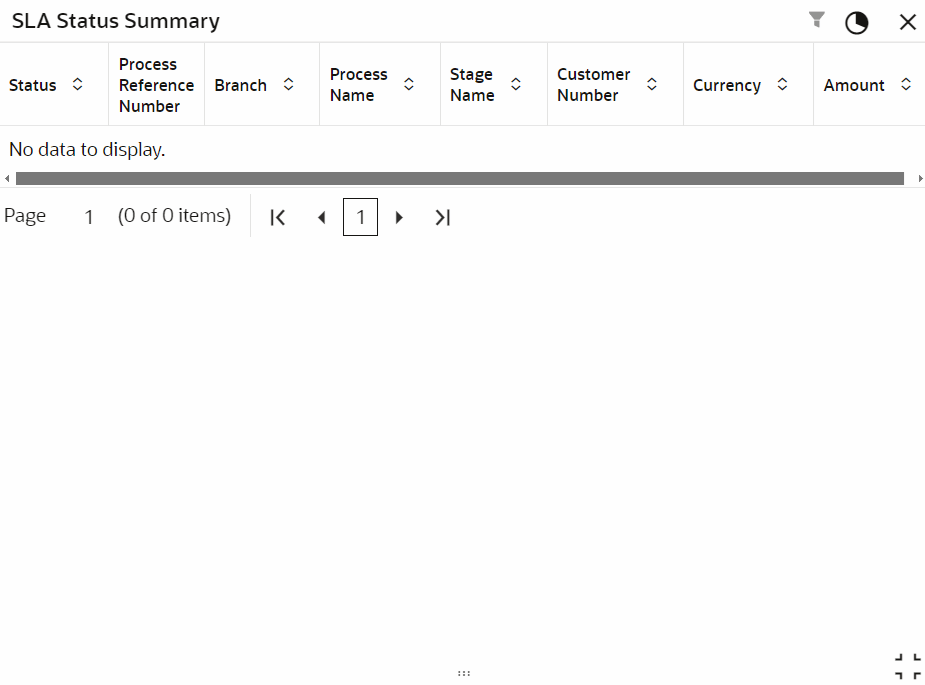This screenshot has width=925, height=685.
Task: Click the current page input field
Action: tap(88, 217)
